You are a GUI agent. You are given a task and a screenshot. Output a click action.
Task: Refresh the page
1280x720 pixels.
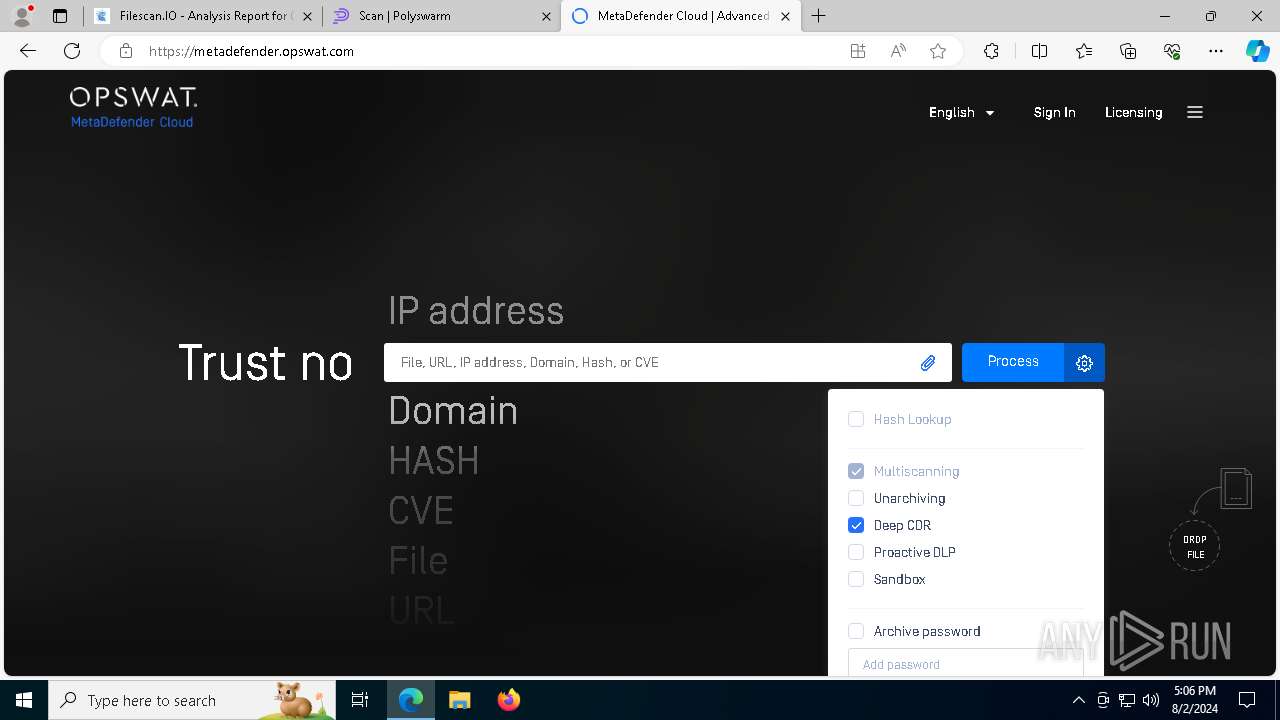(x=72, y=51)
